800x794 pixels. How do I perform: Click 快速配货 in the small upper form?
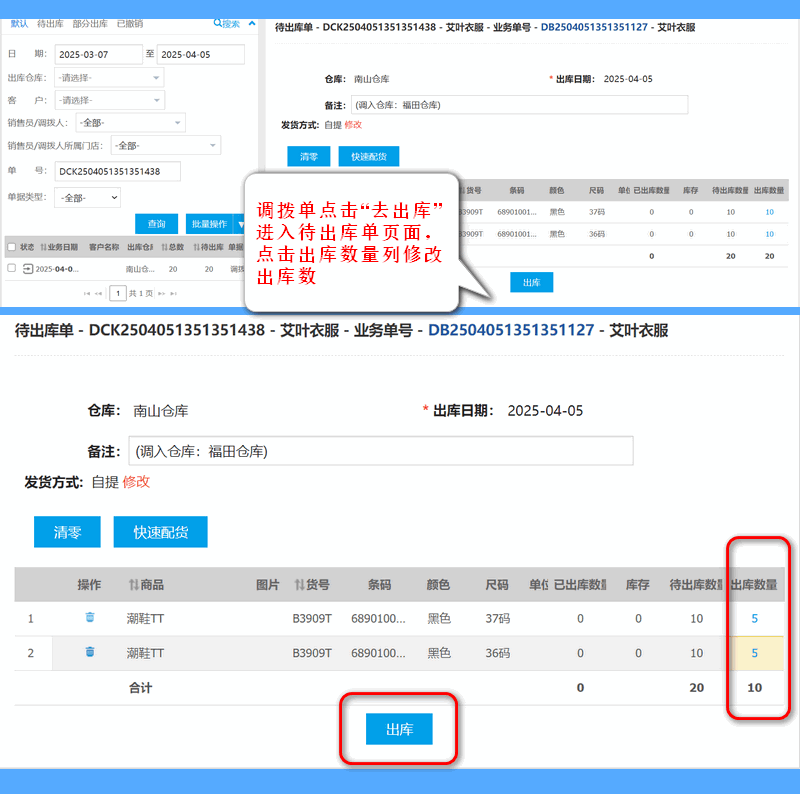tap(369, 156)
